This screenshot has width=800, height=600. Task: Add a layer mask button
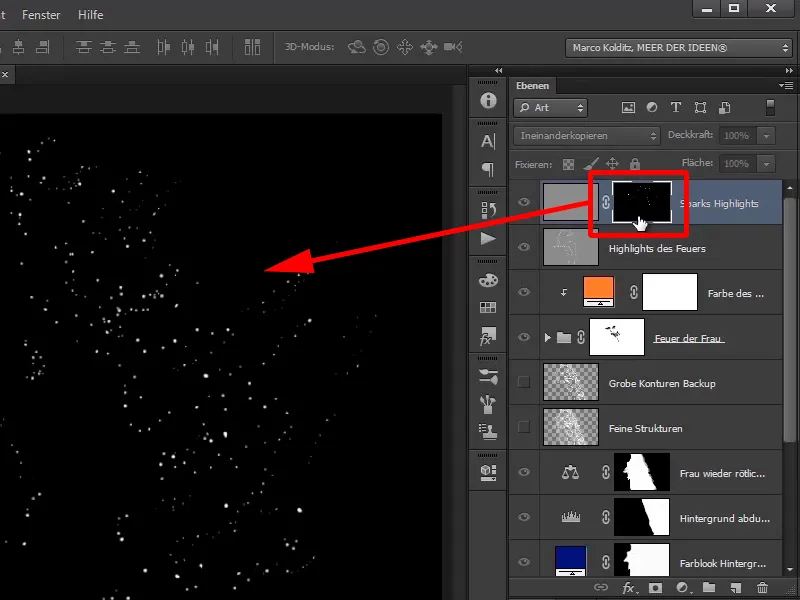[x=656, y=588]
